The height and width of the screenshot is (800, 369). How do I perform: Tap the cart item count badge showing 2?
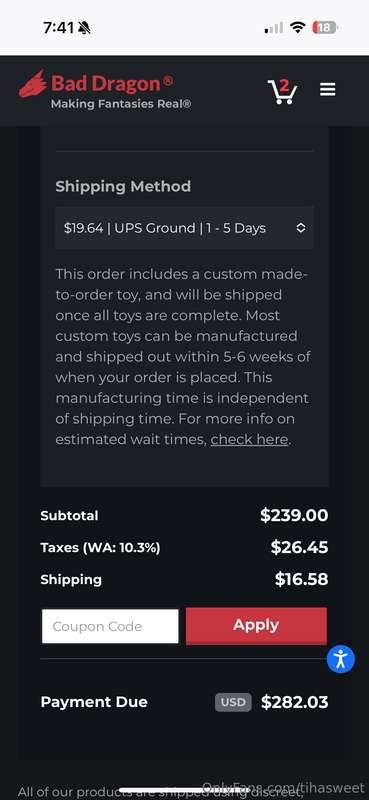point(285,84)
